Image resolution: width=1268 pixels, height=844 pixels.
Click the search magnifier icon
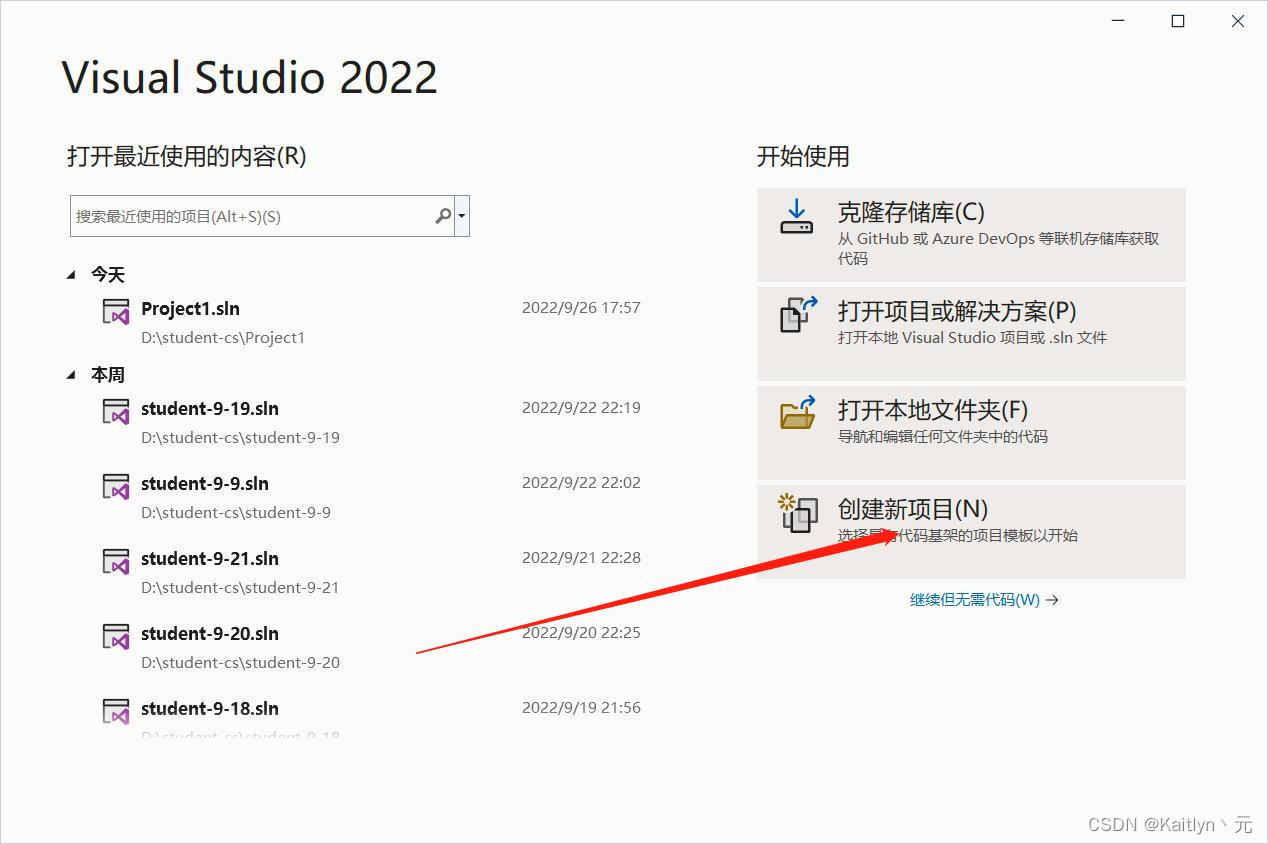point(443,216)
